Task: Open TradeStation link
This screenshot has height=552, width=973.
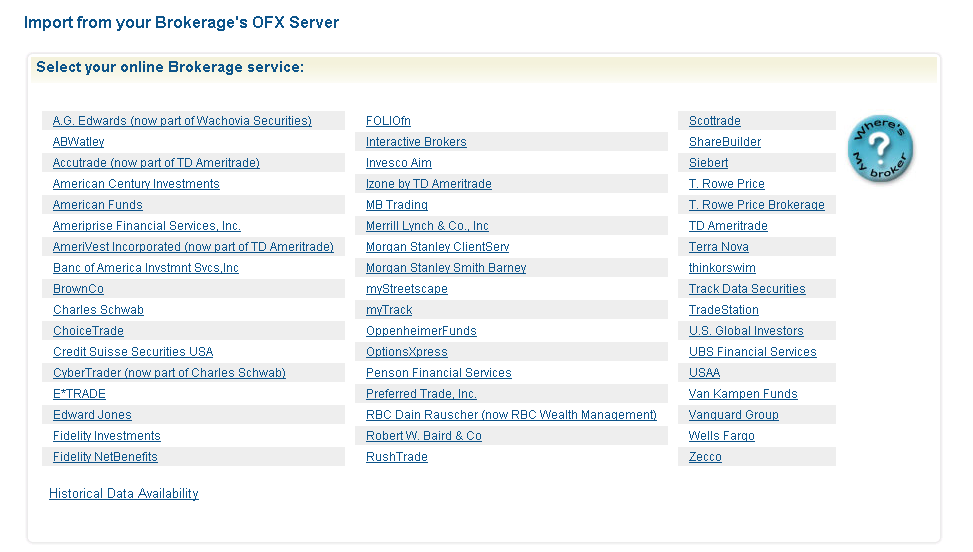Action: pos(724,310)
